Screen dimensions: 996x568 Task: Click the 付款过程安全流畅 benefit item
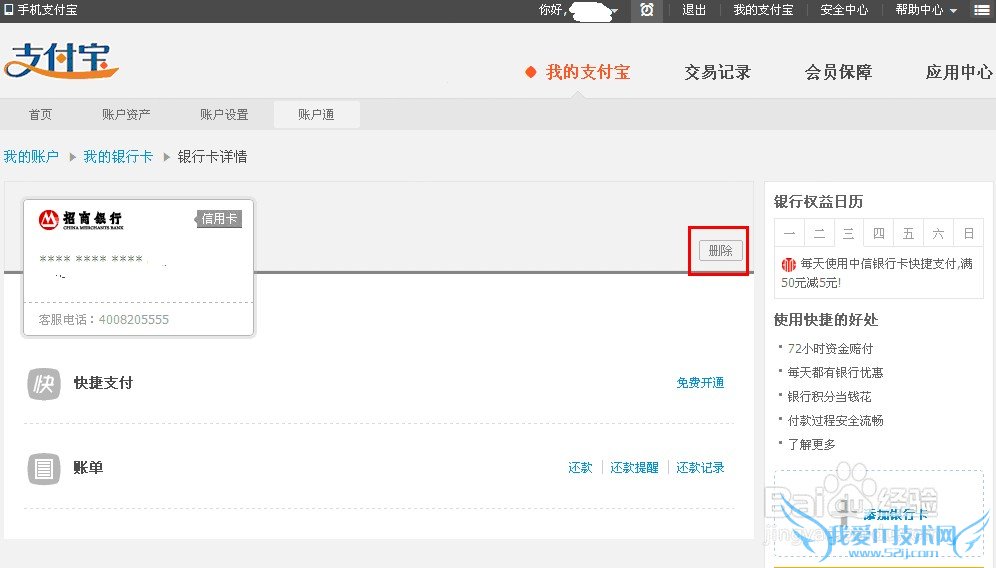click(x=835, y=420)
